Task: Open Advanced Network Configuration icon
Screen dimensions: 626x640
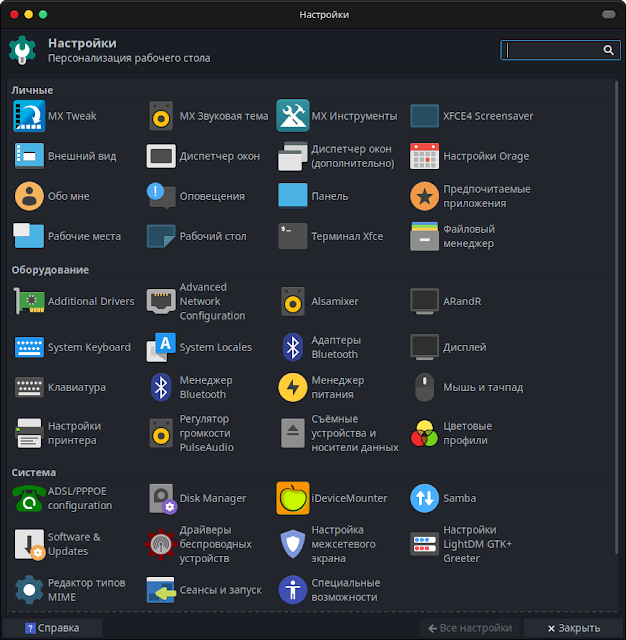Action: coord(161,301)
